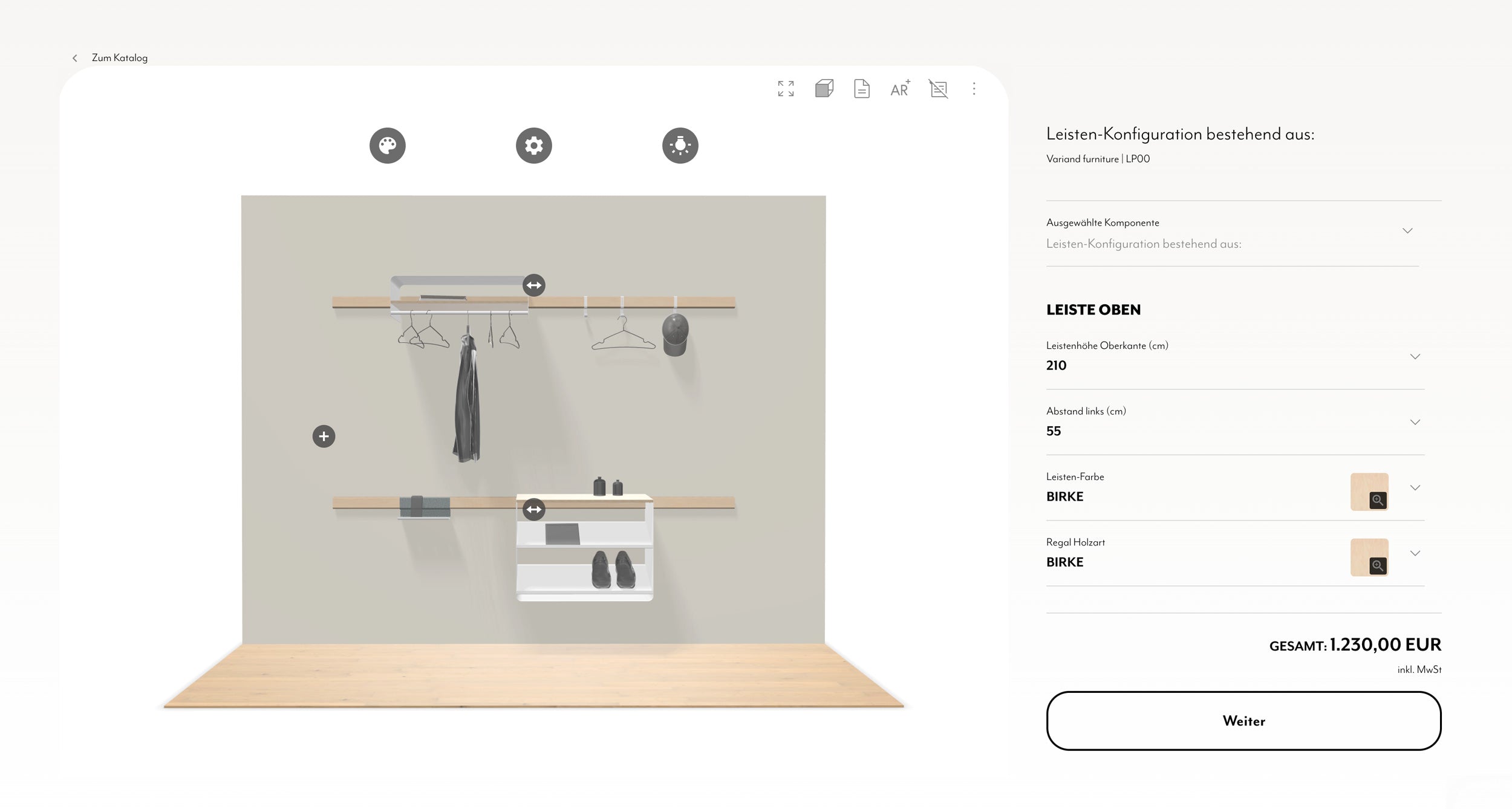
Task: Toggle the lighting bulb round button
Action: tap(680, 146)
